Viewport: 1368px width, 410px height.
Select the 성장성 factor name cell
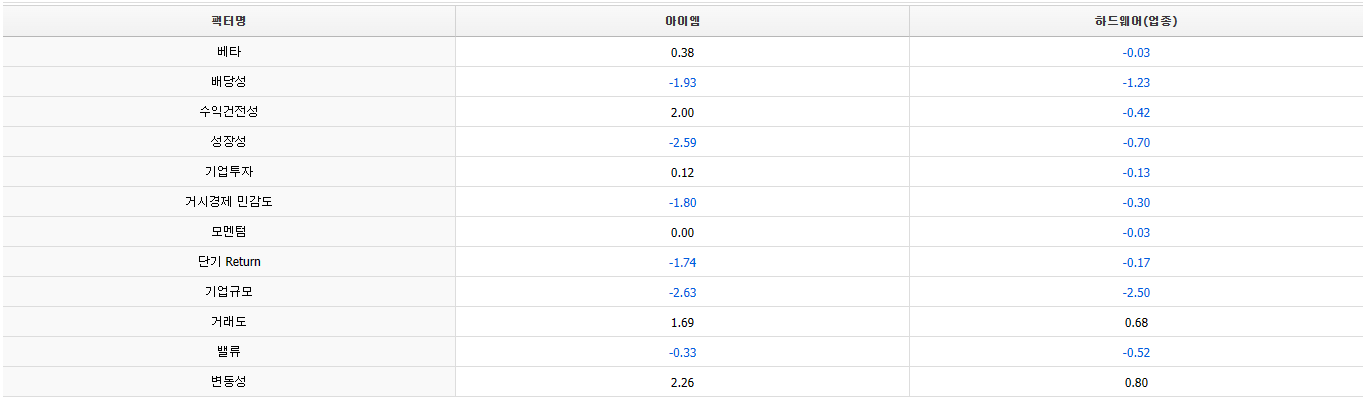coord(229,142)
